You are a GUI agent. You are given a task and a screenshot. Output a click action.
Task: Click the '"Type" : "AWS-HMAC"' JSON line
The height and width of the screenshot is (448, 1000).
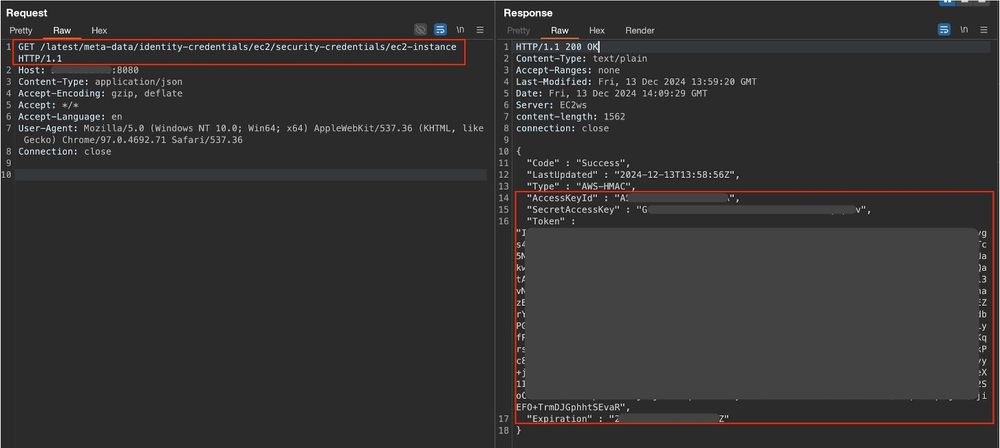click(x=581, y=186)
